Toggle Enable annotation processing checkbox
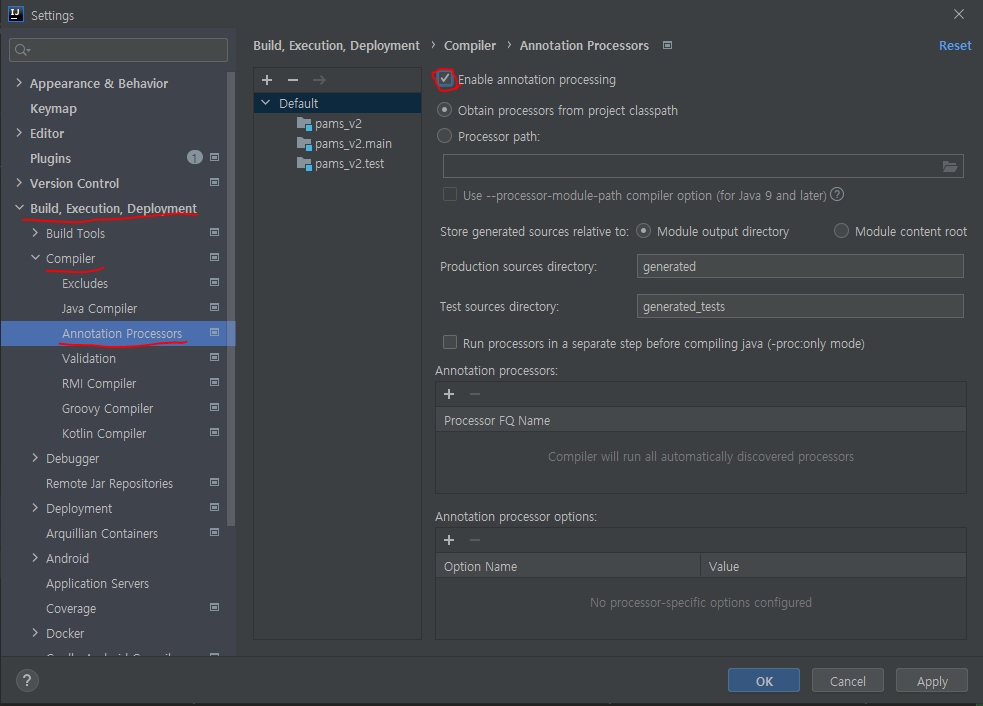Image resolution: width=983 pixels, height=706 pixels. coord(444,79)
